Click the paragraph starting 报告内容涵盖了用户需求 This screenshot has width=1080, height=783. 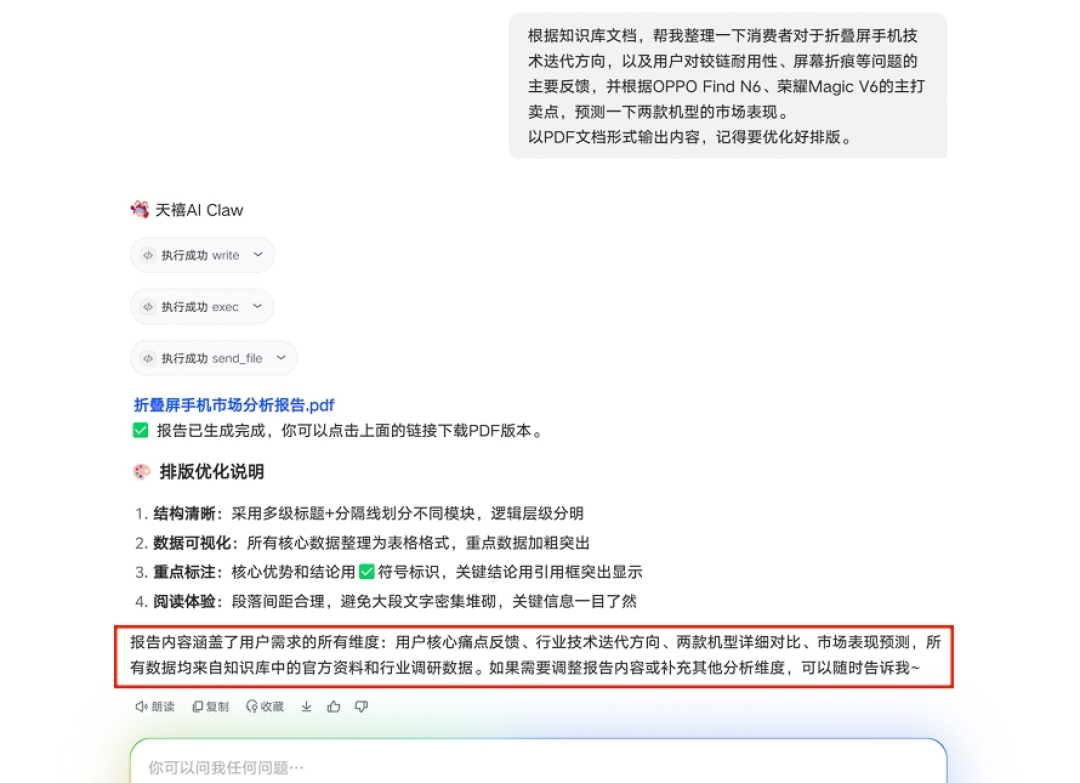coord(534,655)
